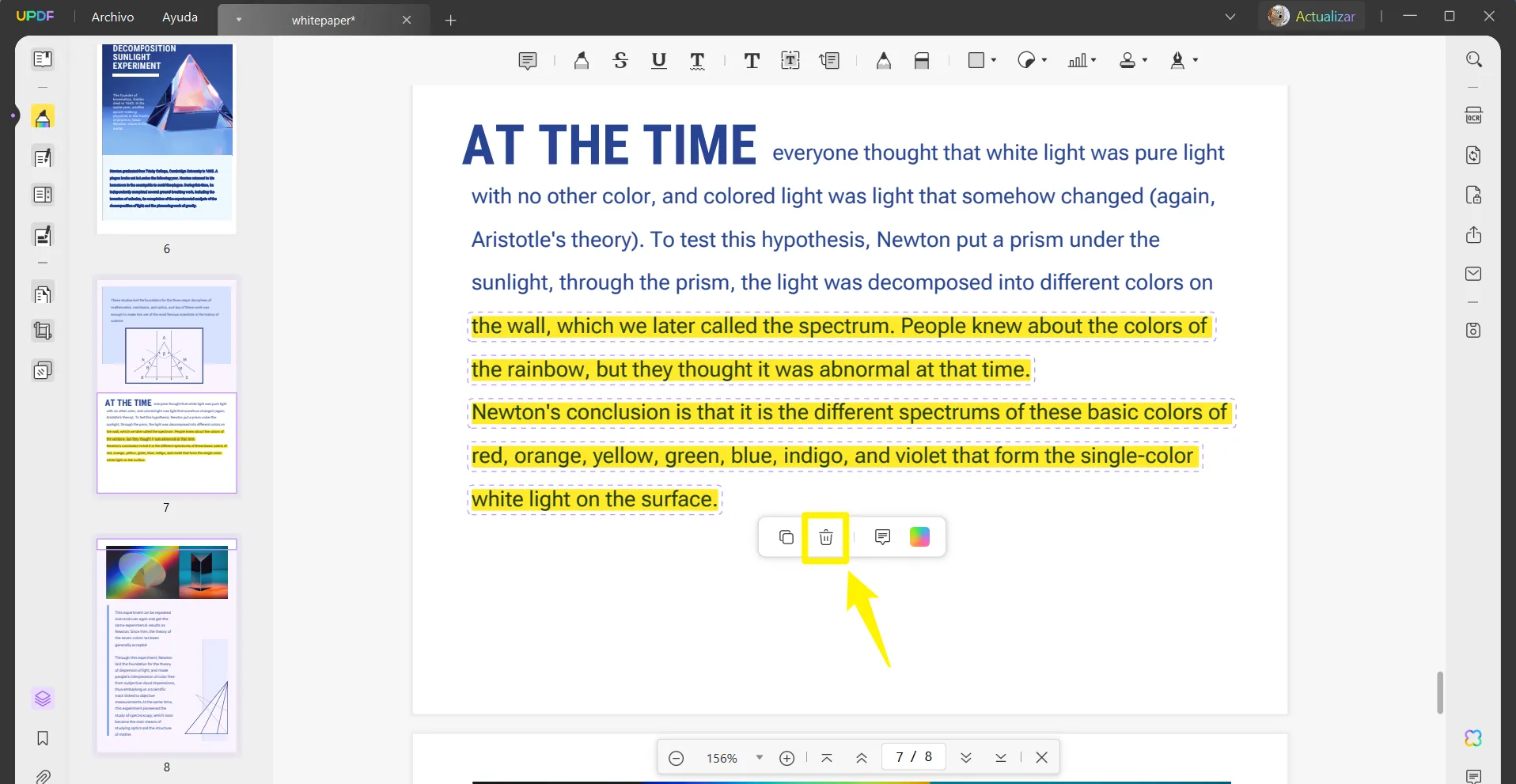Open the attachments panel
The height and width of the screenshot is (784, 1516).
tap(43, 776)
